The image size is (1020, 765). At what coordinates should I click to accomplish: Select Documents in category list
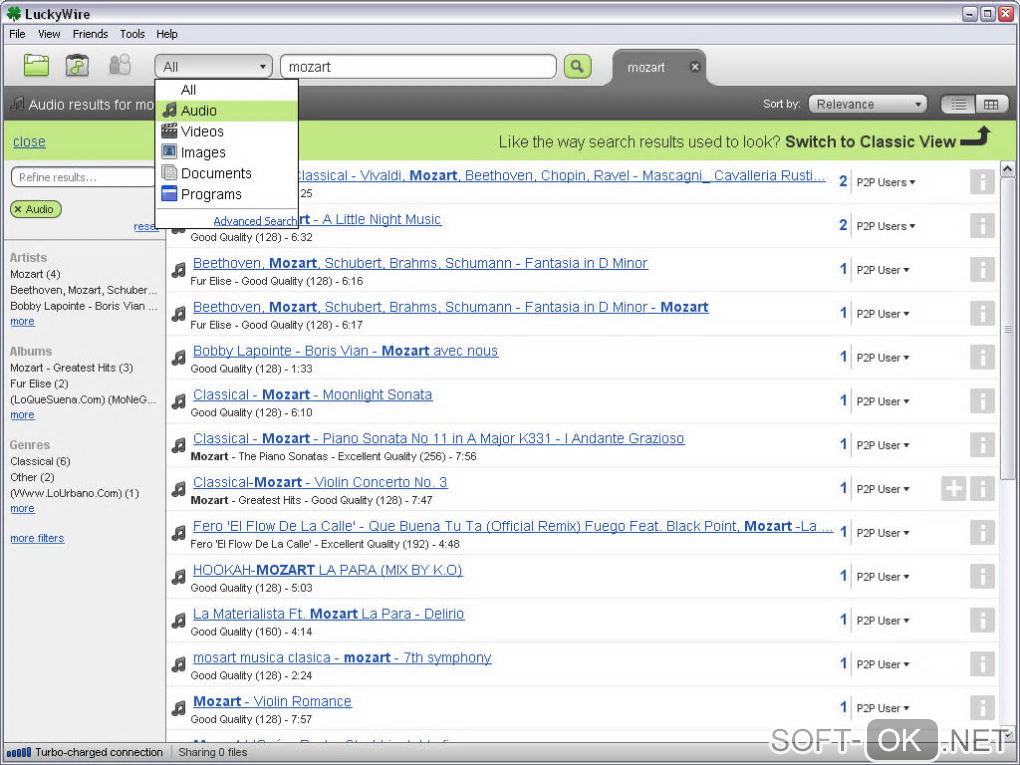[x=226, y=173]
